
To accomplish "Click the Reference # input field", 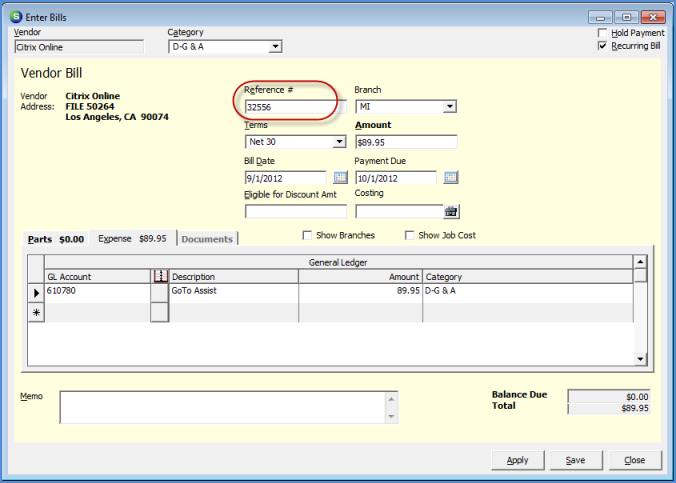I will 295,107.
